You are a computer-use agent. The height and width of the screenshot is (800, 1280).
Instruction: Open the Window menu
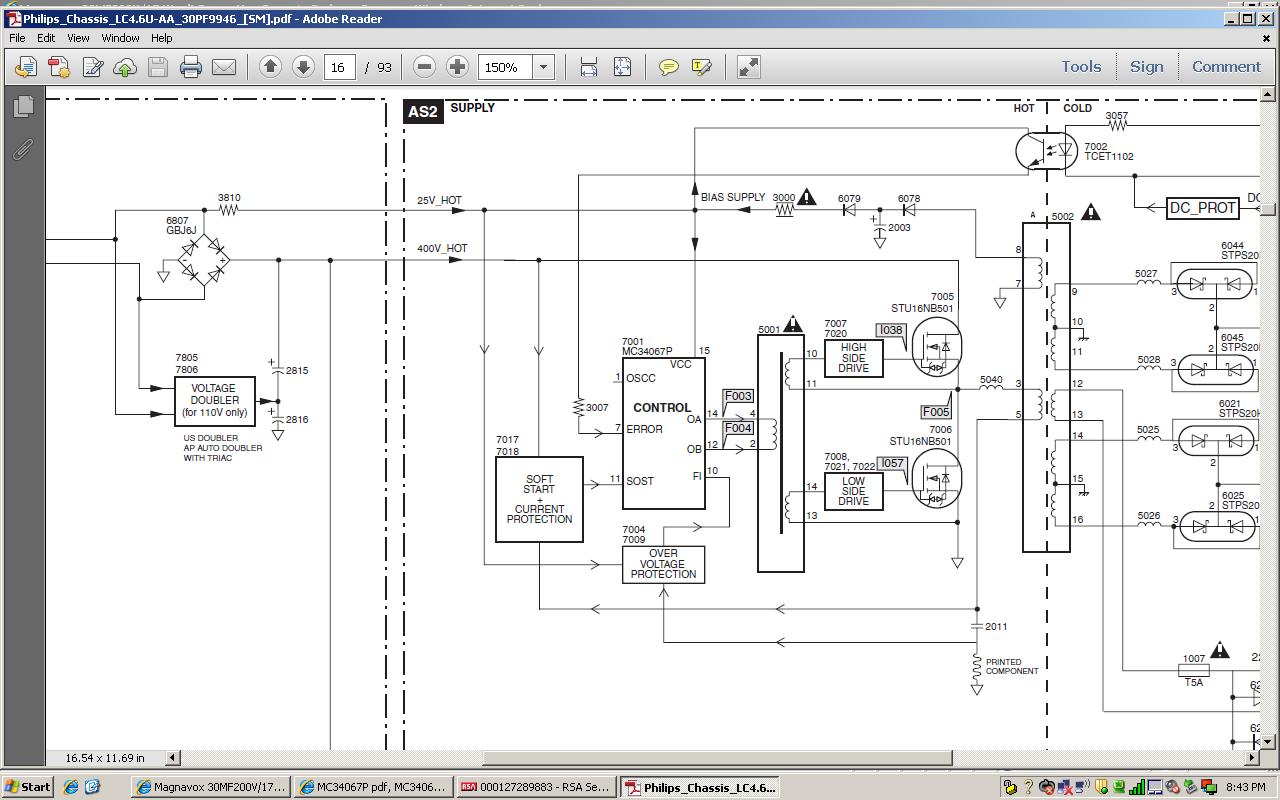(x=120, y=38)
